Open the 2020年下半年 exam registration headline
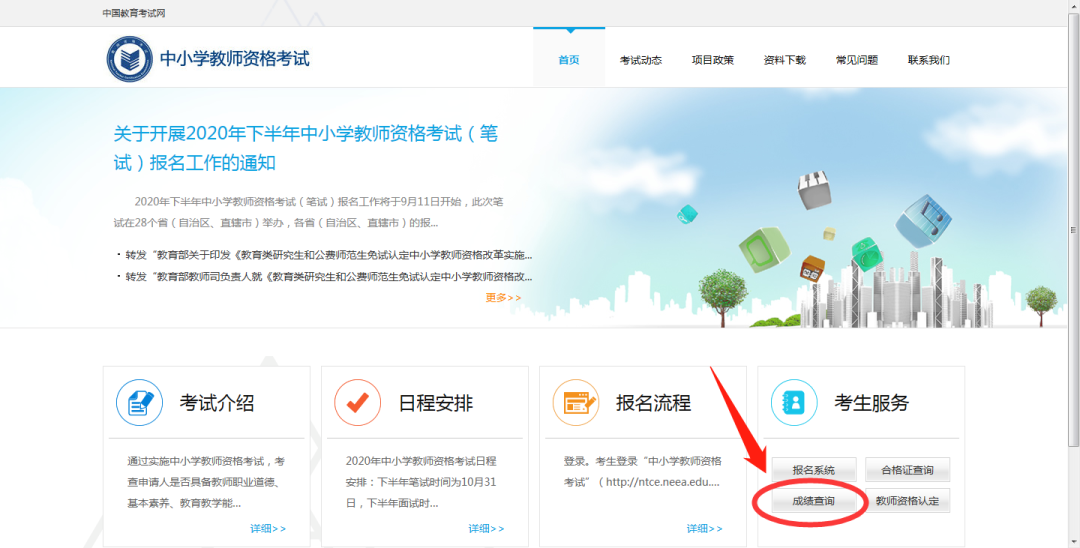The image size is (1080, 548). pos(305,147)
